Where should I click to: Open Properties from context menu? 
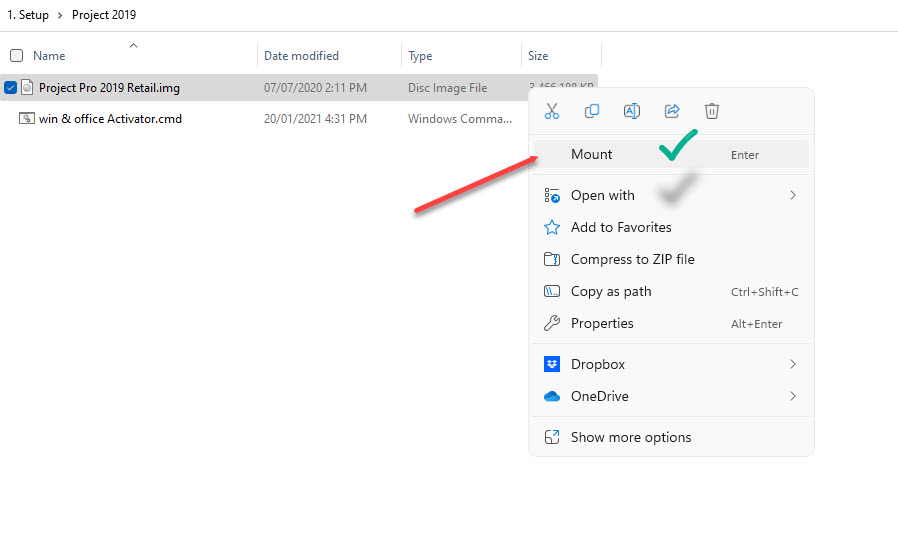[671, 324]
